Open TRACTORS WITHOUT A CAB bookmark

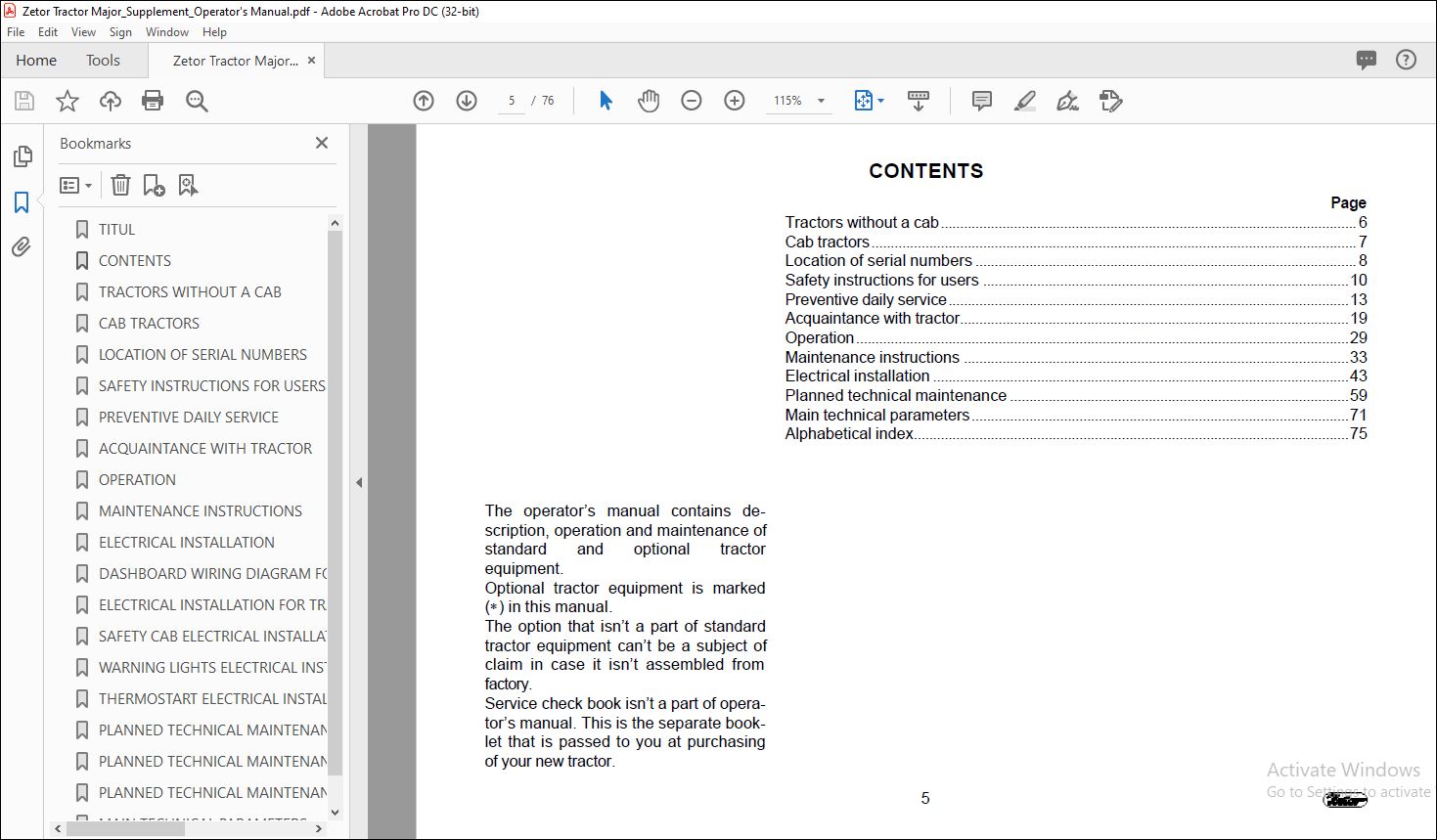coord(190,292)
